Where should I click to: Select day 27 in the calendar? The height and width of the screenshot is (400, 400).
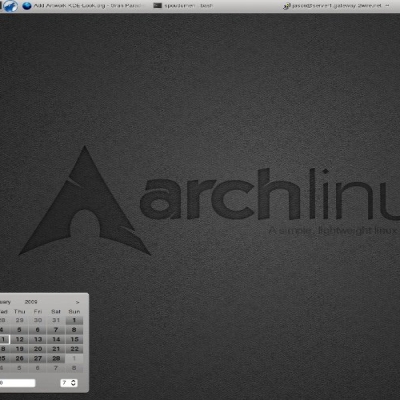(x=38, y=359)
